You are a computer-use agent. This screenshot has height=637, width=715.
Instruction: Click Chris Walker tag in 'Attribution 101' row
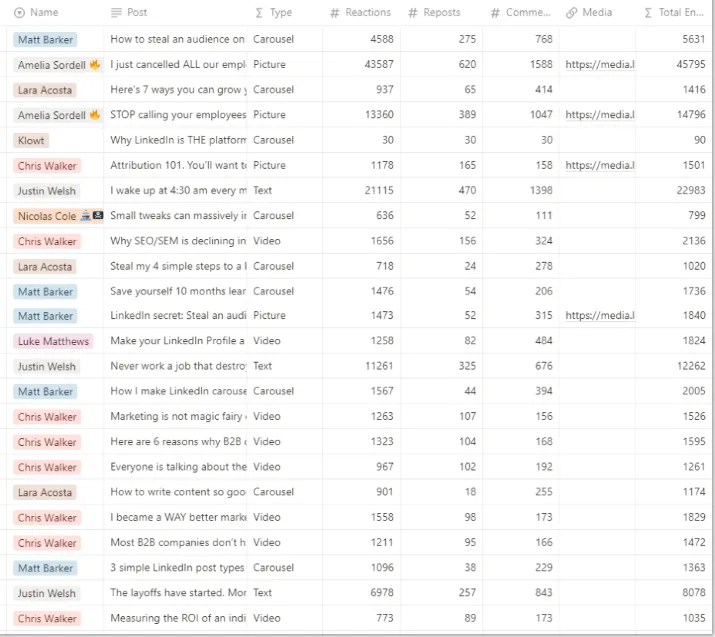click(47, 166)
